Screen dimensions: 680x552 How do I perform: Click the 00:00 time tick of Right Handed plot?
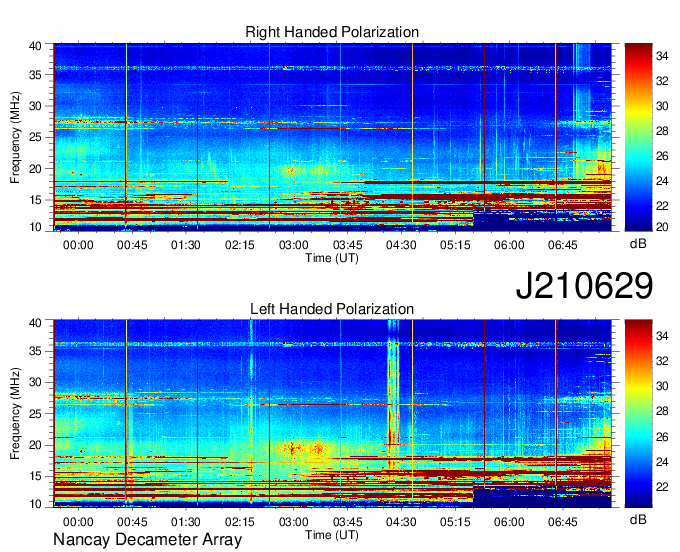(x=78, y=245)
